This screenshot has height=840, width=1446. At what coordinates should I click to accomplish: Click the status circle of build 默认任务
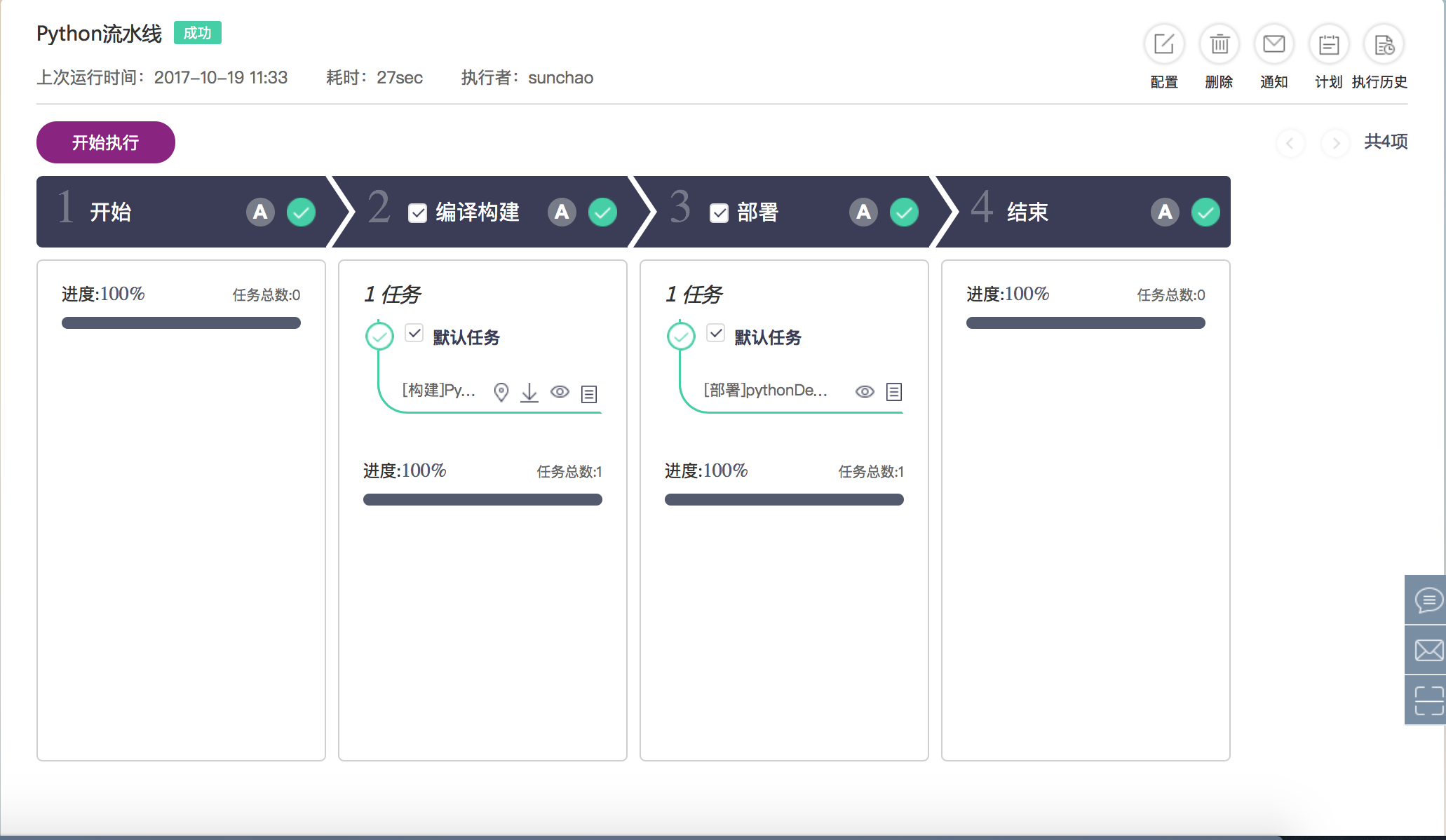[x=379, y=336]
